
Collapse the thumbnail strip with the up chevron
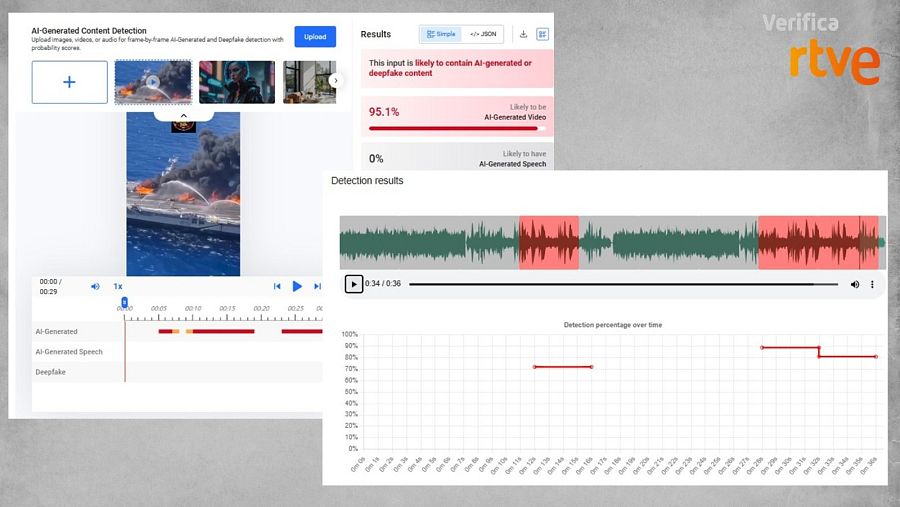(x=182, y=115)
